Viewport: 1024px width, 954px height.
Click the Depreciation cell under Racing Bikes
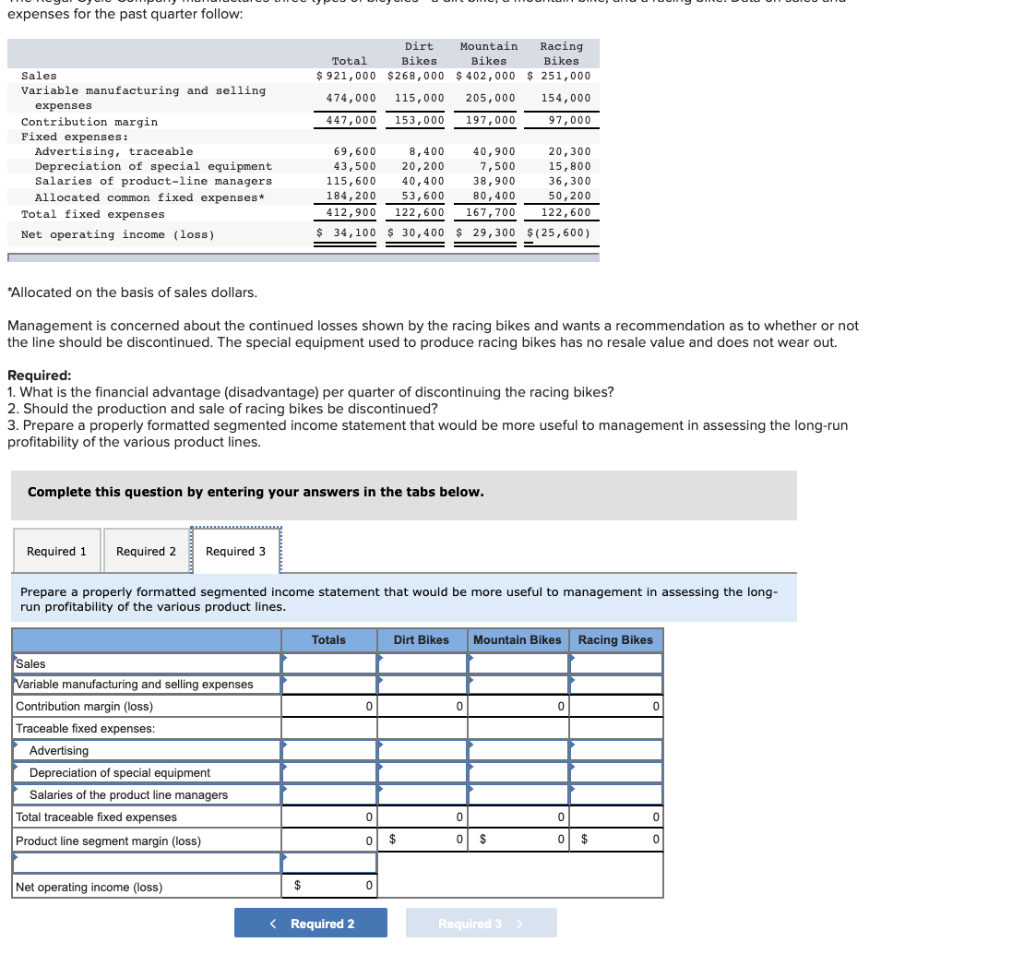[615, 770]
